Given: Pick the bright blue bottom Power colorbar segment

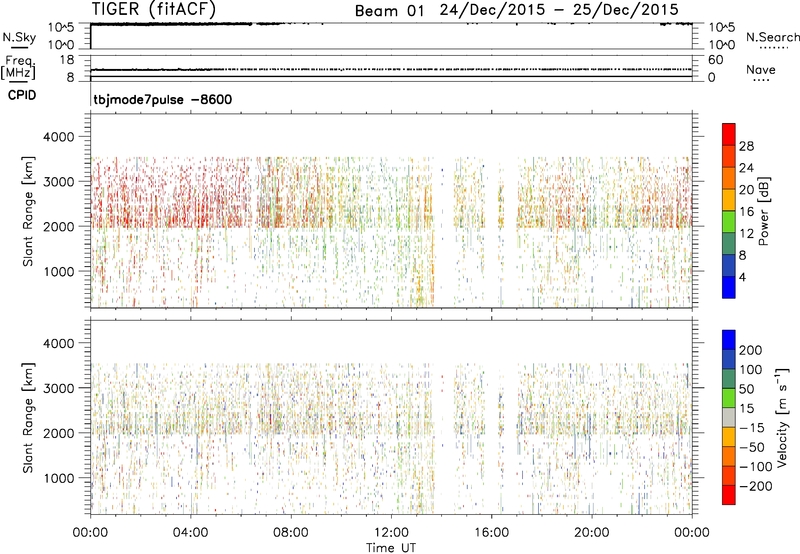Looking at the screenshot, I should (x=729, y=287).
